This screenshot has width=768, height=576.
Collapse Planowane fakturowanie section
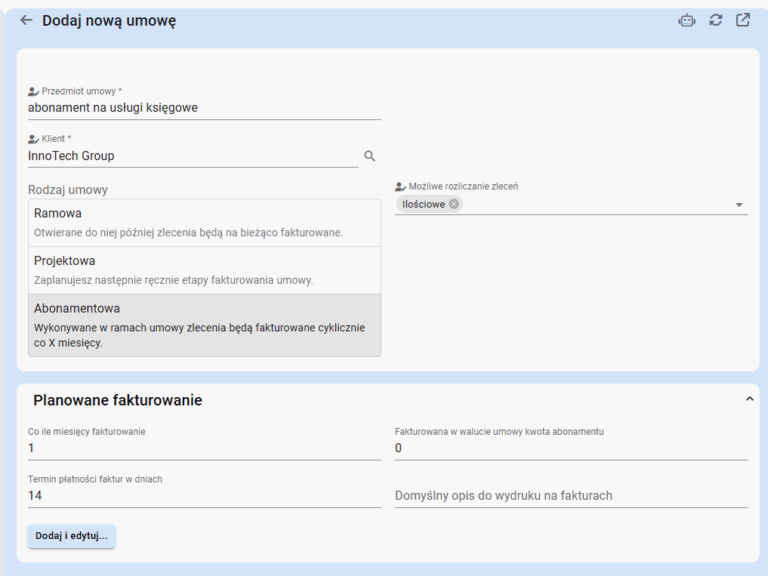click(749, 399)
